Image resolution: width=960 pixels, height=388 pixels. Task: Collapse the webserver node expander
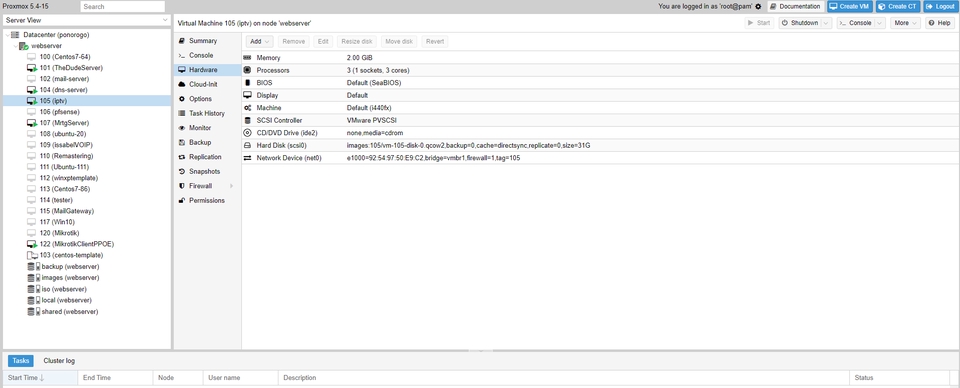(15, 46)
